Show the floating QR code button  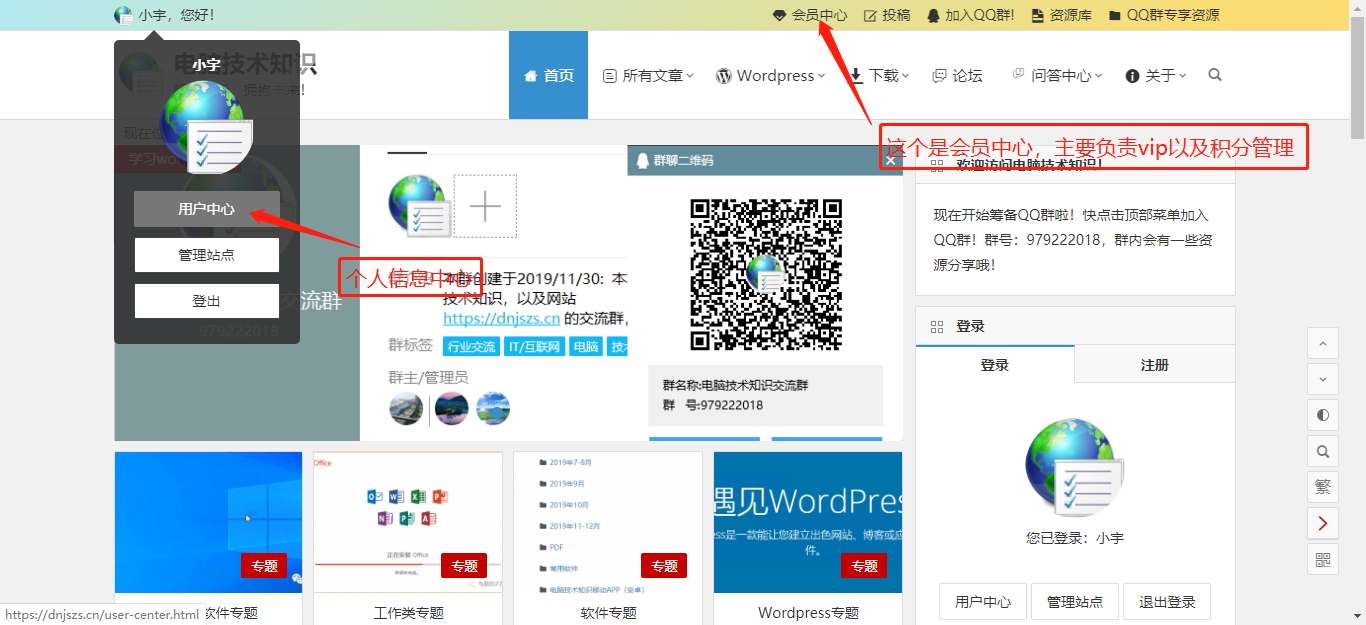pos(1323,559)
